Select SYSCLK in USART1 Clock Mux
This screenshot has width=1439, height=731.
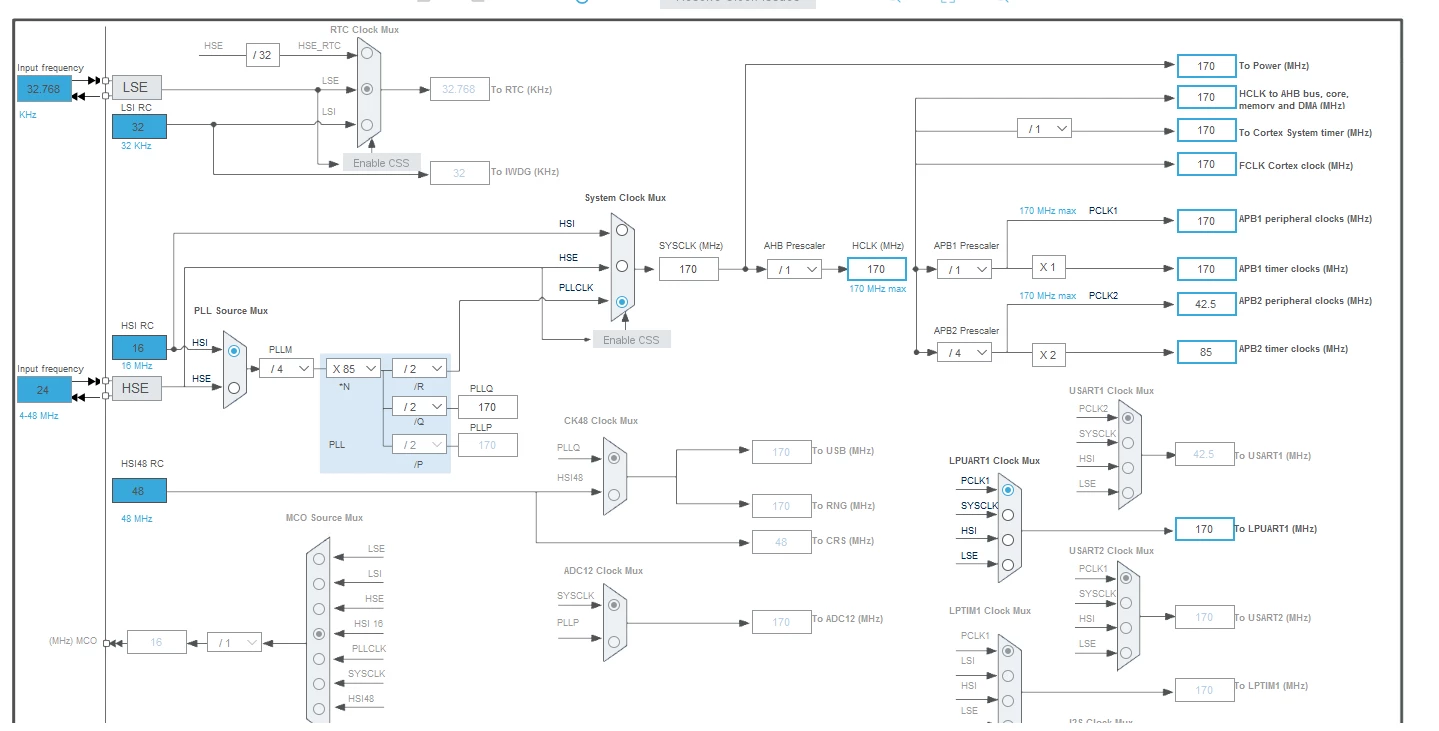point(1128,442)
